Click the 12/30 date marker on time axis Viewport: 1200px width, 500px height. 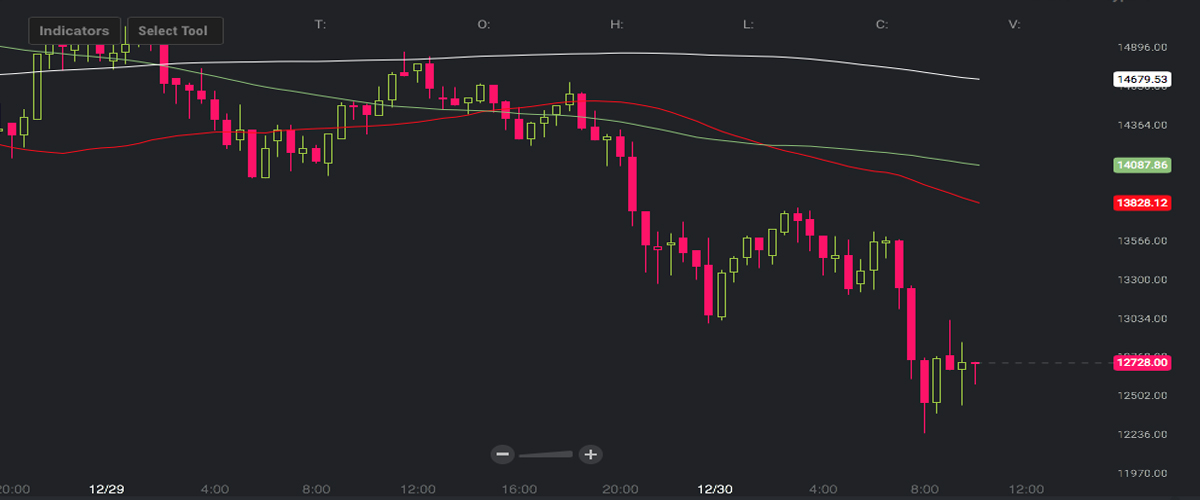[715, 489]
